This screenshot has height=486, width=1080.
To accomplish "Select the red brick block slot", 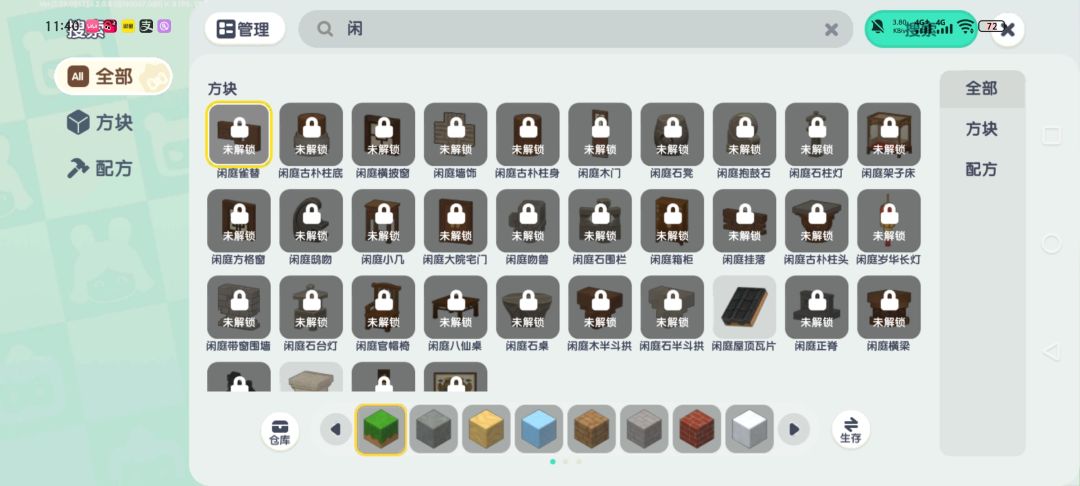I will click(697, 430).
